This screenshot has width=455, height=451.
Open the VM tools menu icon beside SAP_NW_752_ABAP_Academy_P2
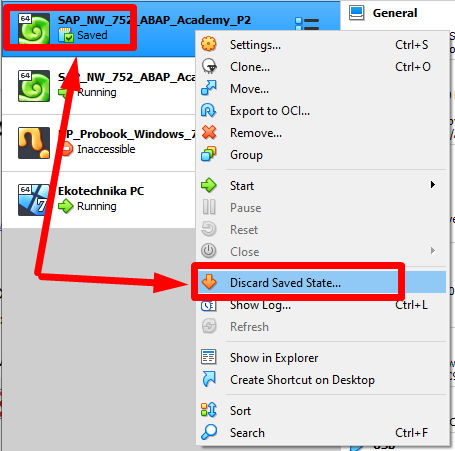point(307,24)
